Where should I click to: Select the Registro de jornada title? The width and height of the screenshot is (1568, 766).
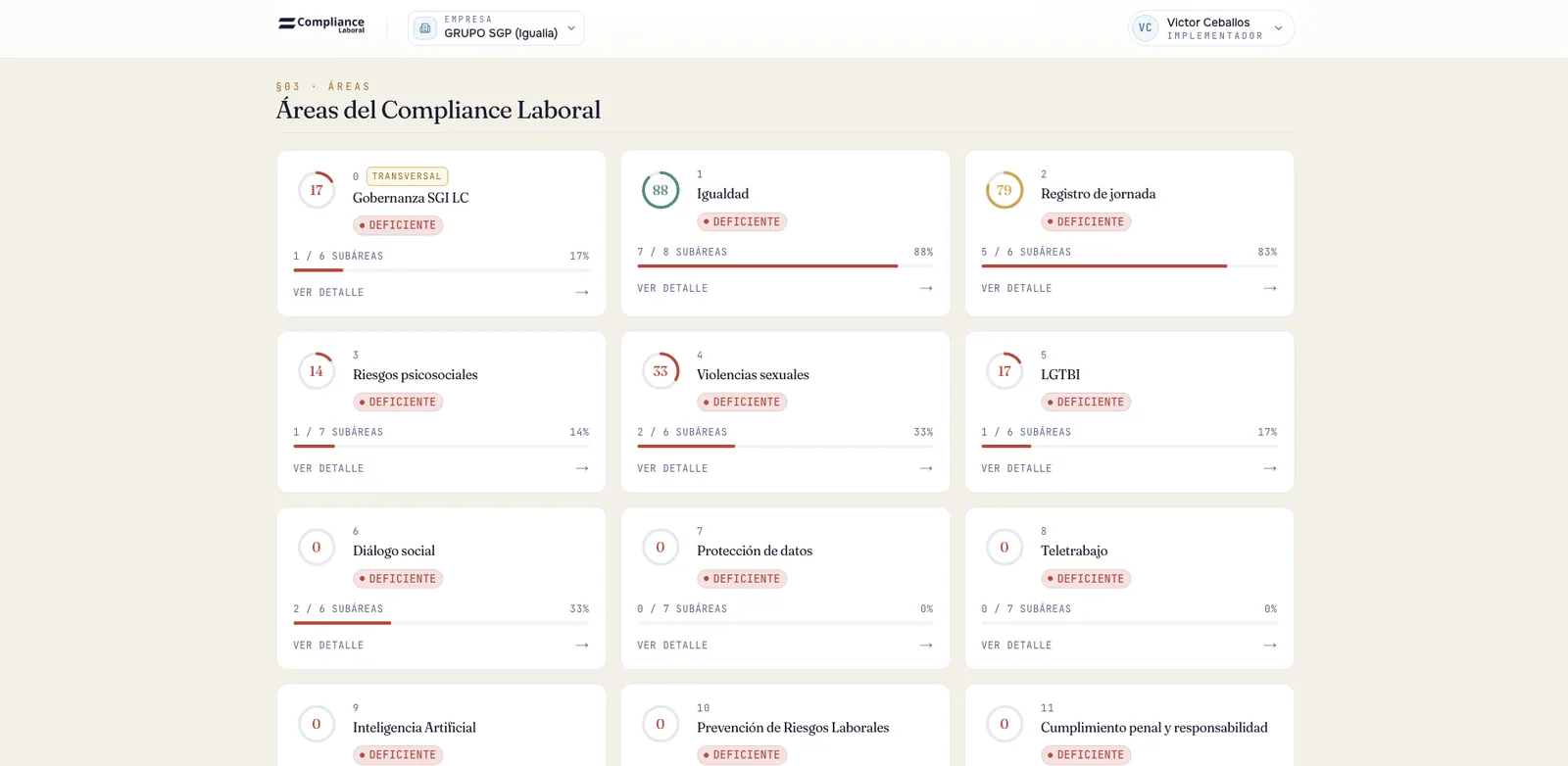[1098, 194]
